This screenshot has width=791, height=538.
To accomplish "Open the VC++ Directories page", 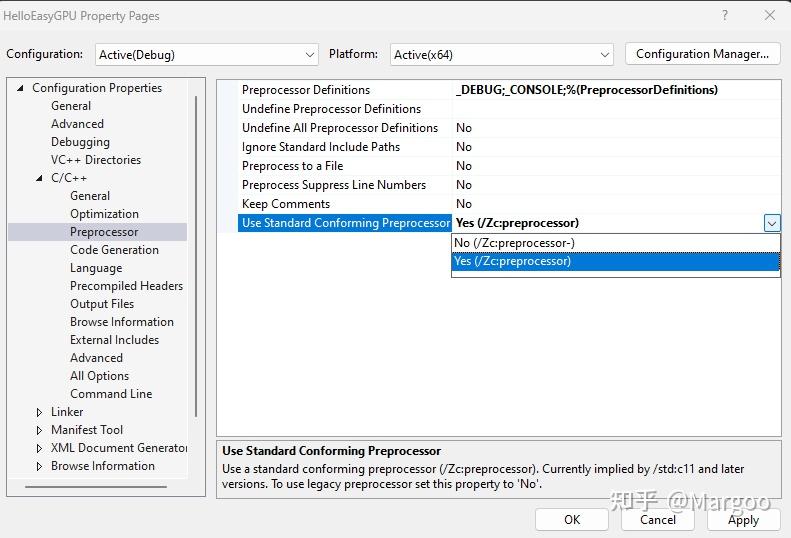I will click(96, 160).
